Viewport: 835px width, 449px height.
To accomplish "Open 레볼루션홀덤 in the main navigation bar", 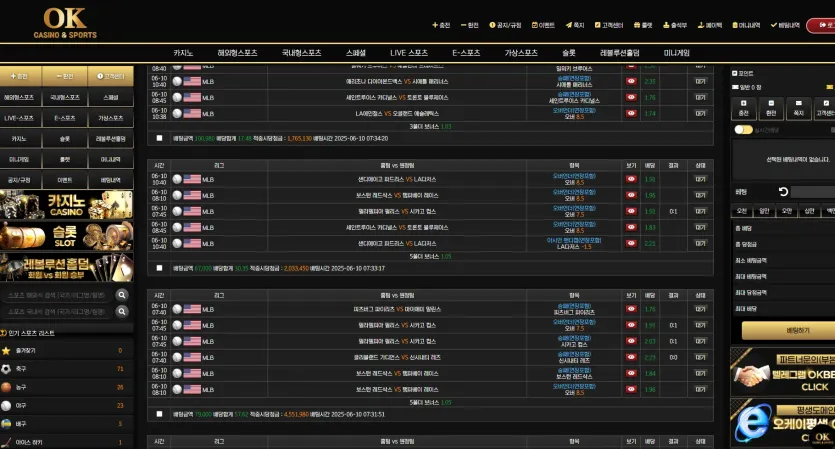I will pos(619,53).
